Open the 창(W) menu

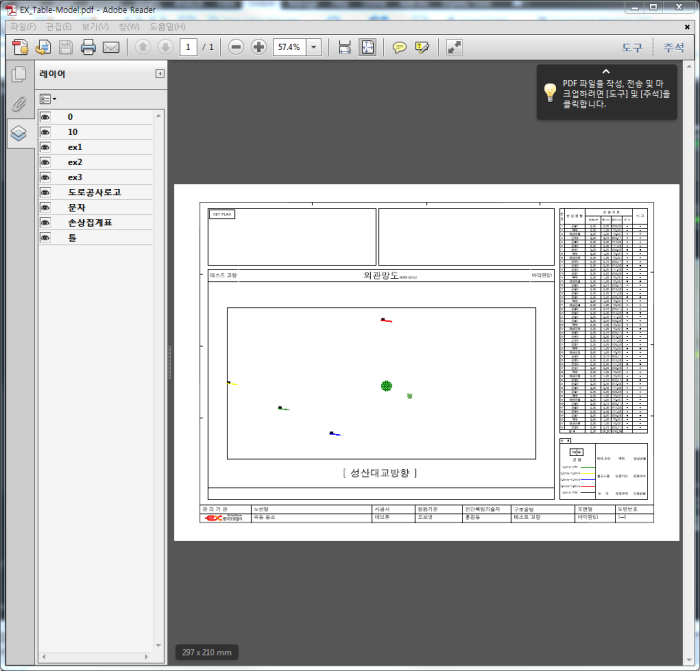coord(129,27)
